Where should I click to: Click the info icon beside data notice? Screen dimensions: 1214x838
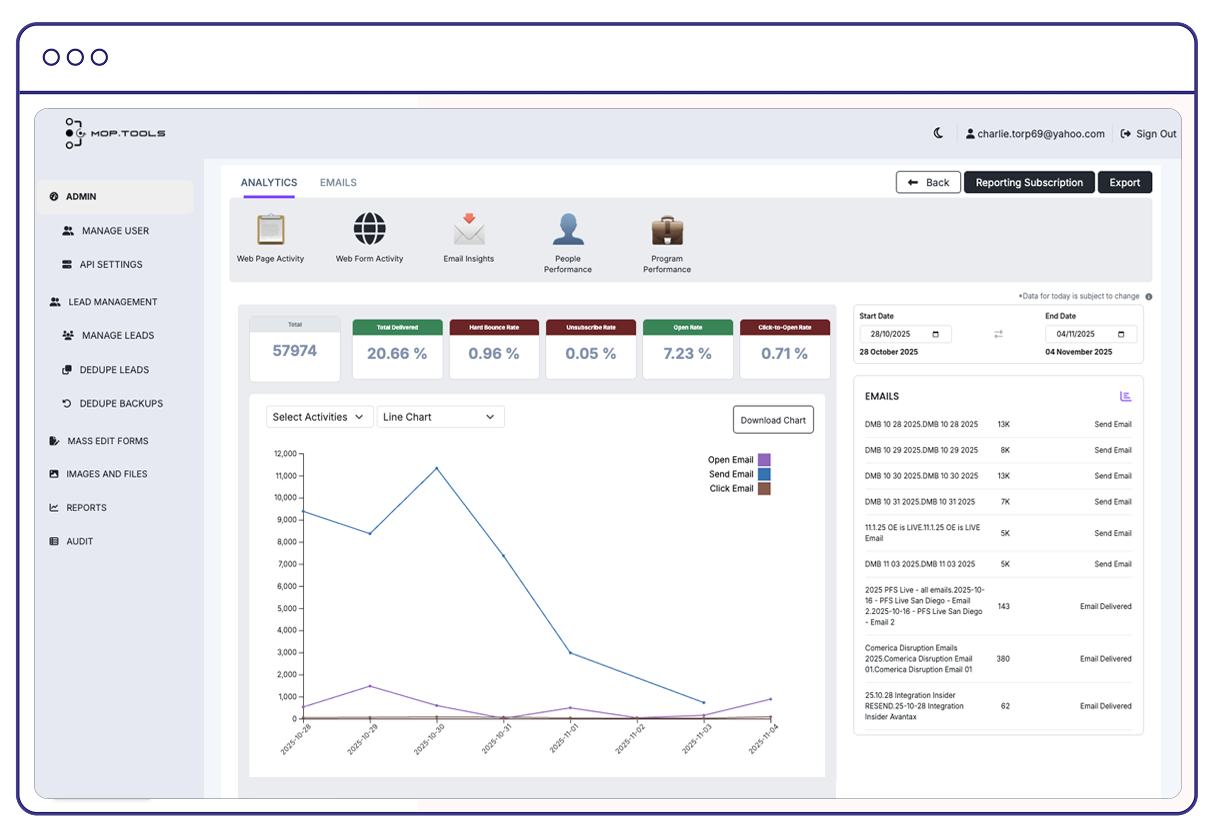1148,297
